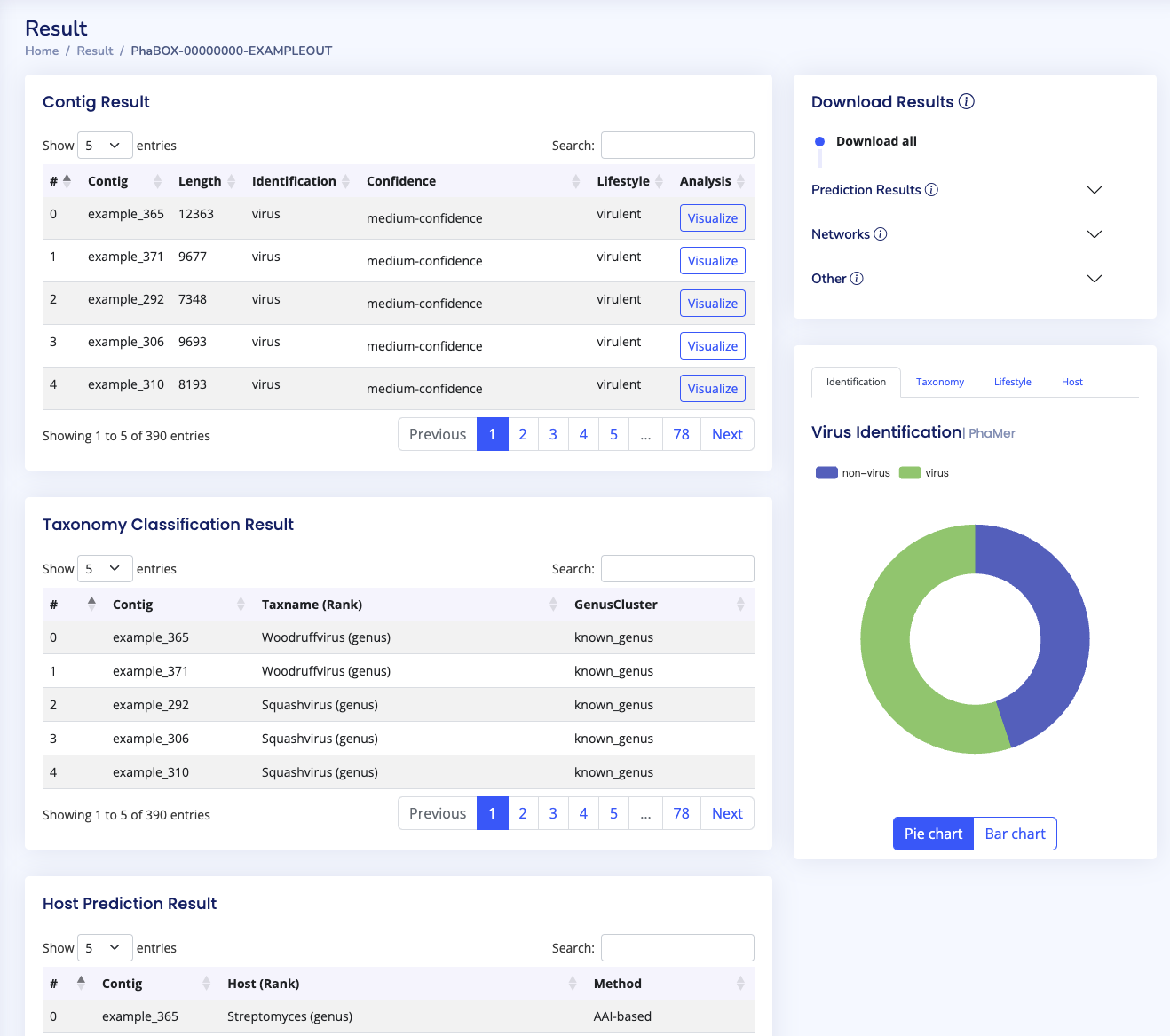Screen dimensions: 1170x1036
Task: Sort by Identification column arrows
Action: [345, 181]
